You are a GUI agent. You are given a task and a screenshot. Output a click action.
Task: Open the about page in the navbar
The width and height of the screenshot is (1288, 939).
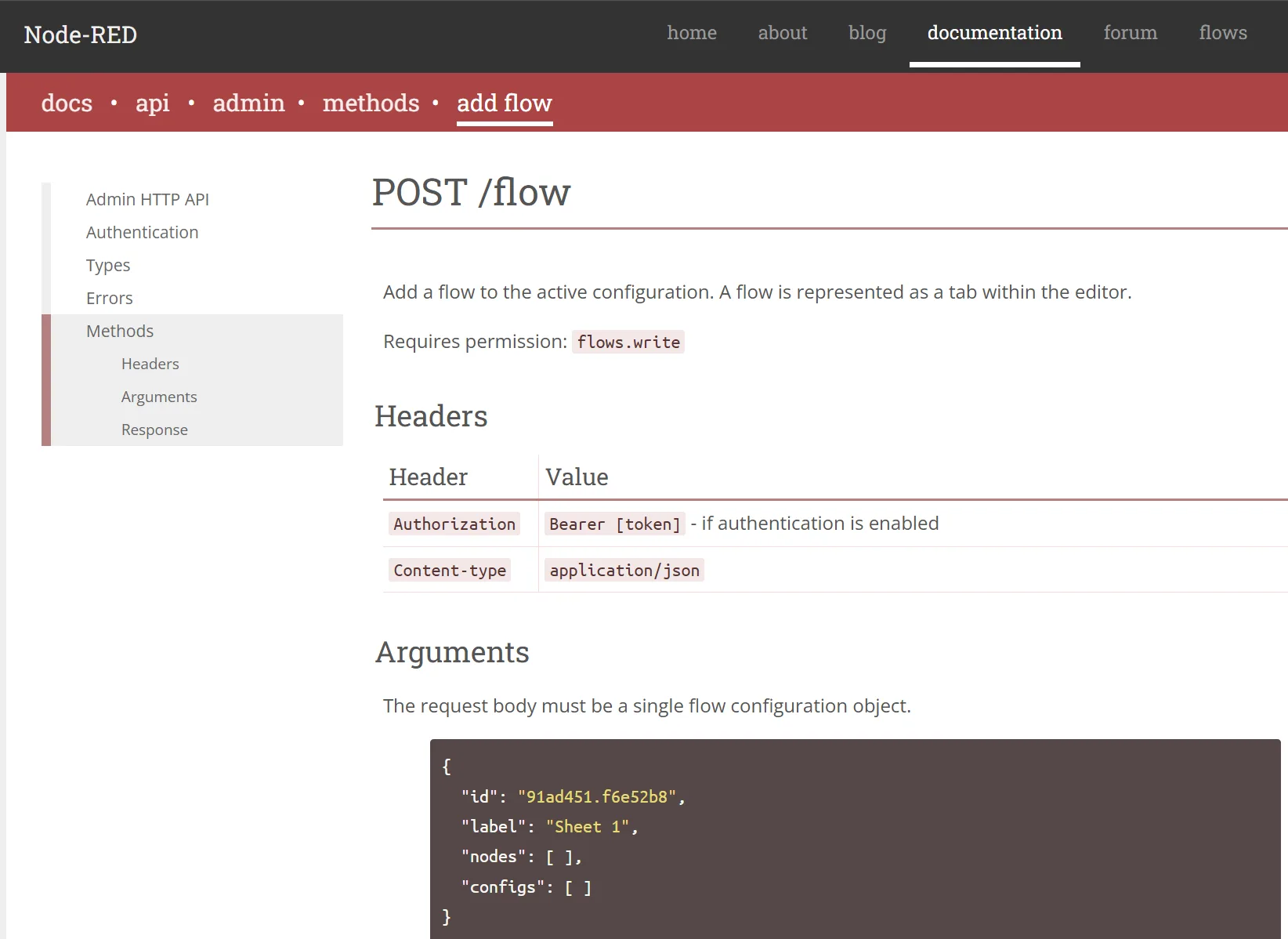(783, 33)
